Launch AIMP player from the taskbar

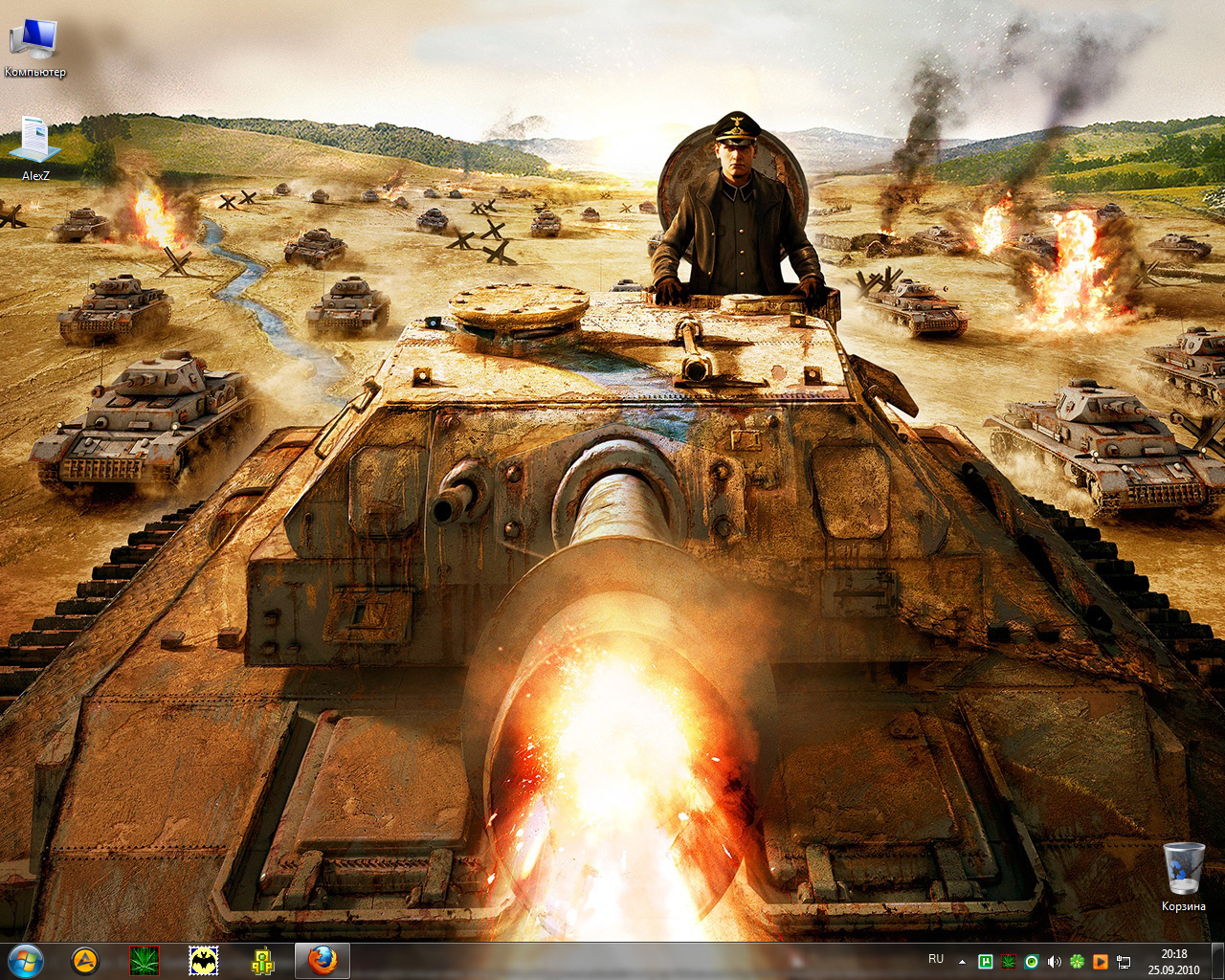[86, 961]
